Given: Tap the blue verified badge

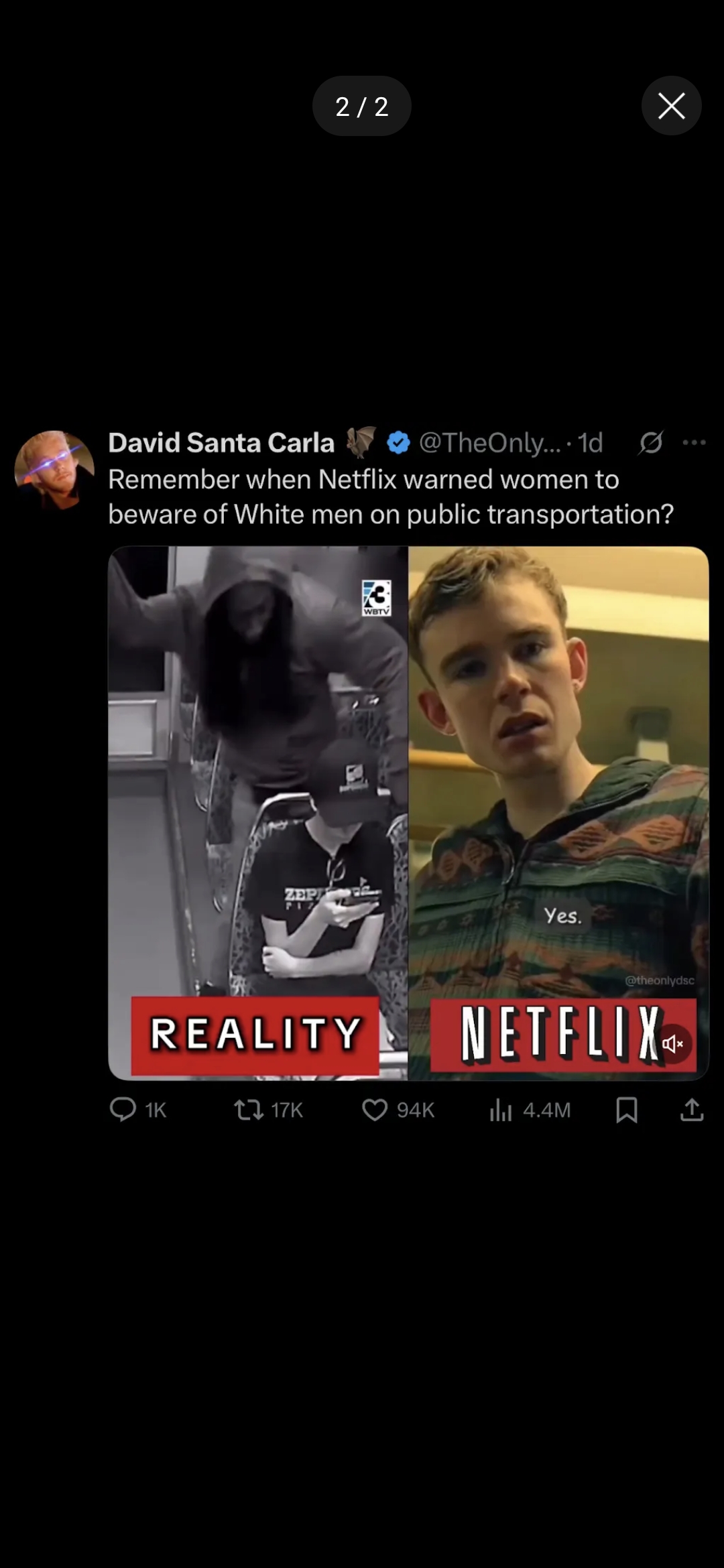Looking at the screenshot, I should click(x=398, y=443).
